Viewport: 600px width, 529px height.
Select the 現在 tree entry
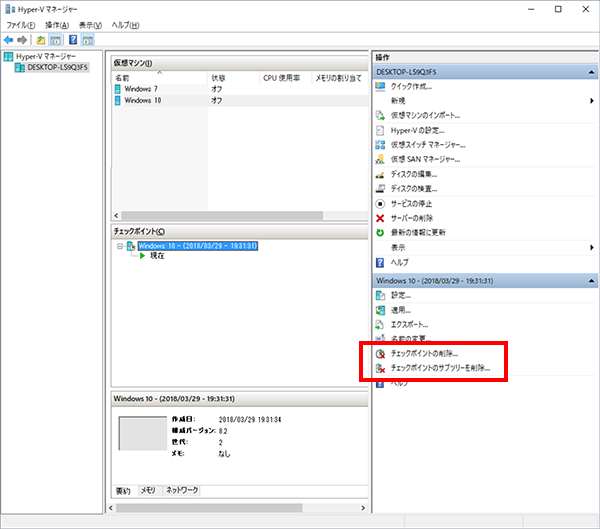(x=157, y=256)
